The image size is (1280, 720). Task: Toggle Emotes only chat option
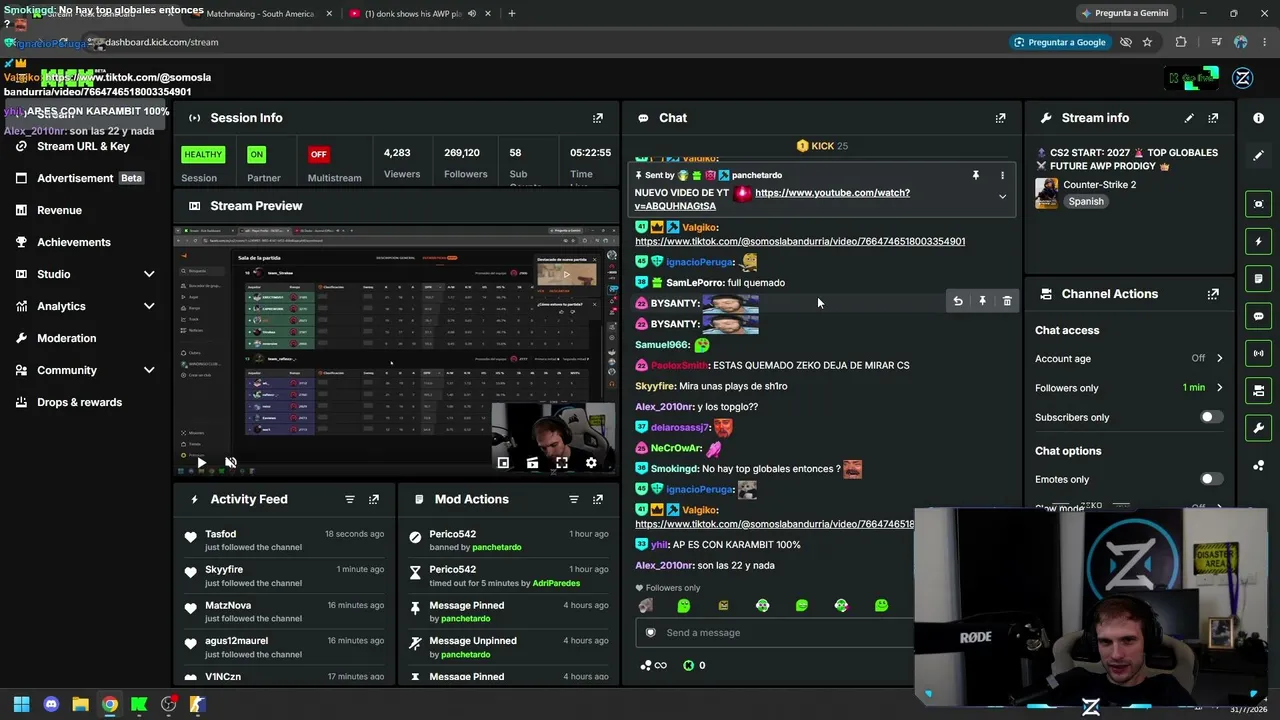1211,479
